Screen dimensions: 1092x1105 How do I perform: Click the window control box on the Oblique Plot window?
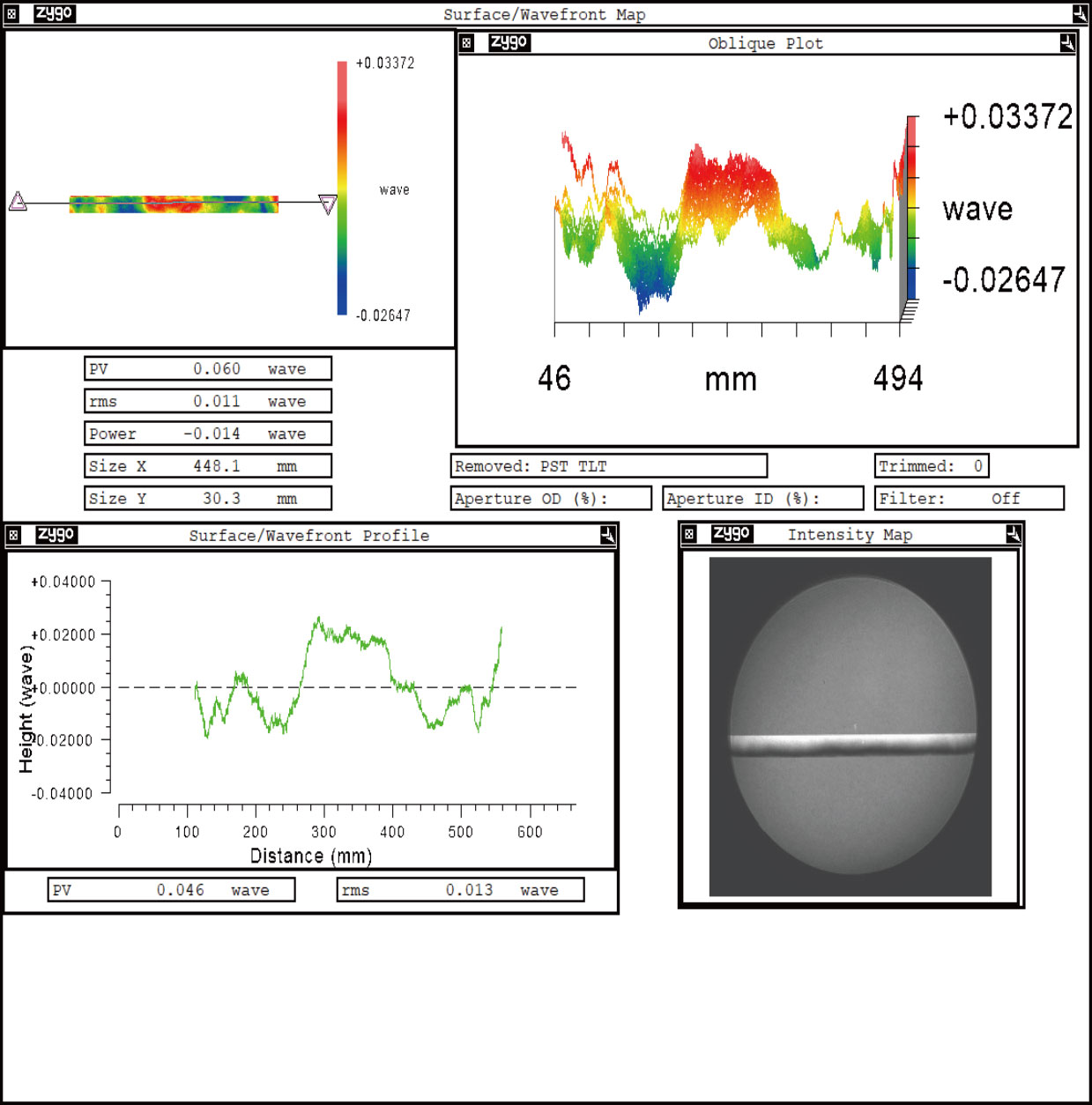(464, 42)
